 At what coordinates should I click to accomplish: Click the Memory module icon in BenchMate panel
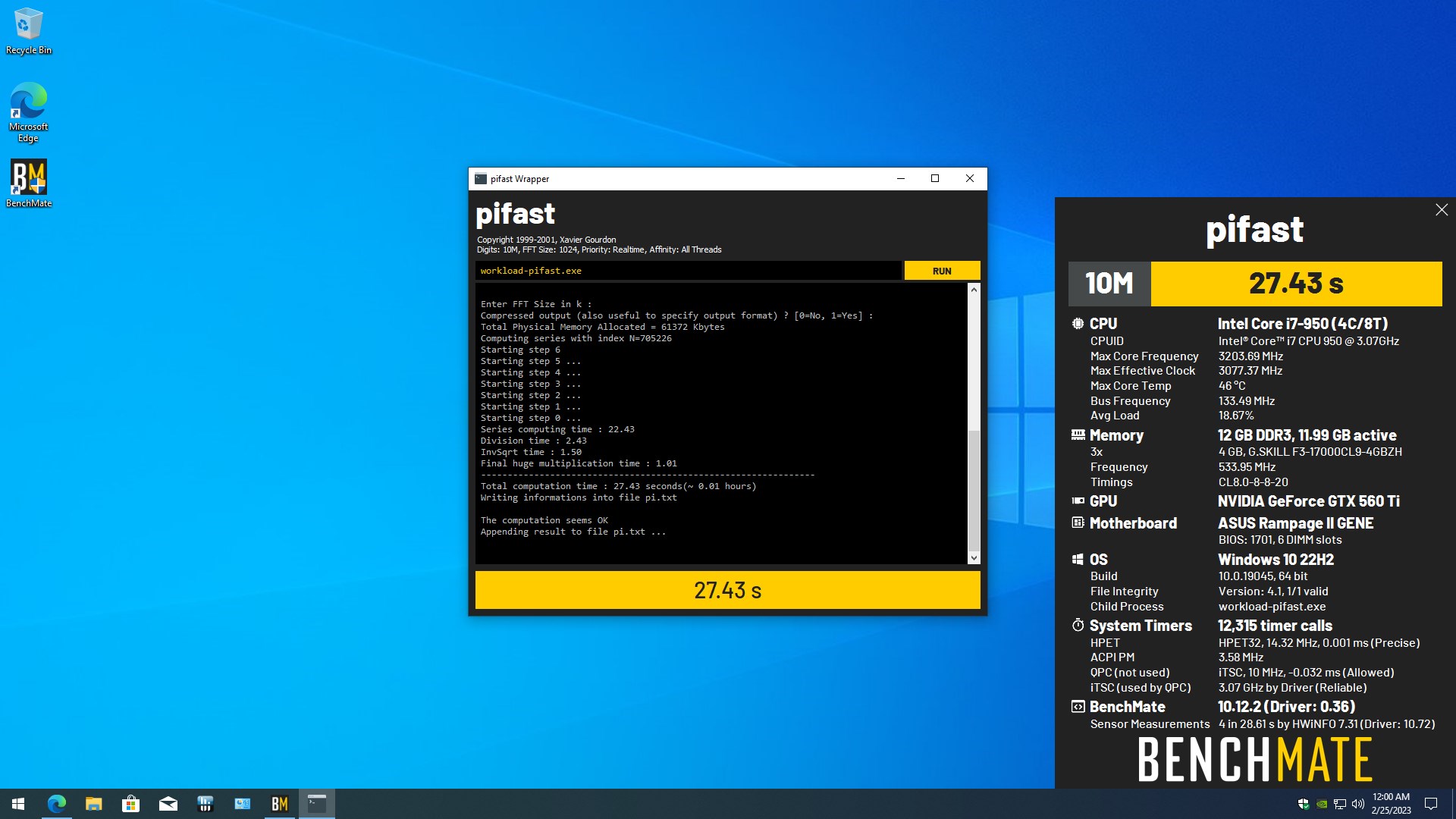pos(1078,435)
